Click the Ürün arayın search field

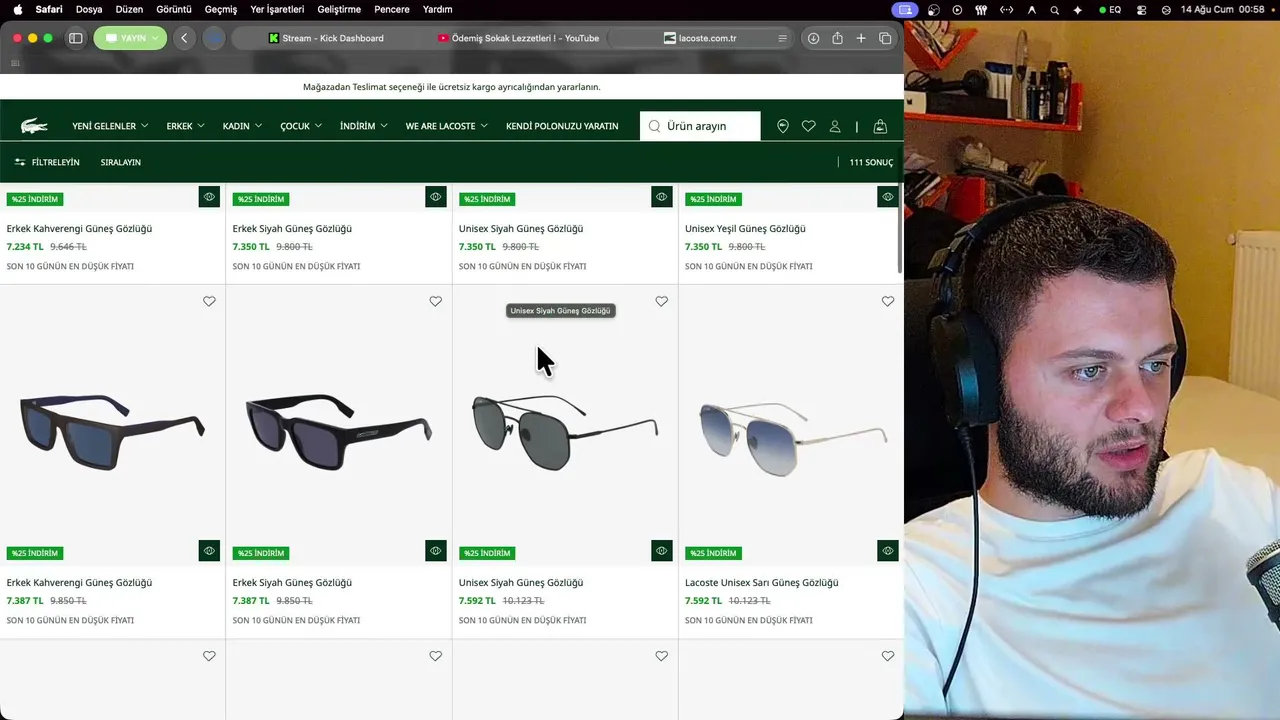[700, 126]
